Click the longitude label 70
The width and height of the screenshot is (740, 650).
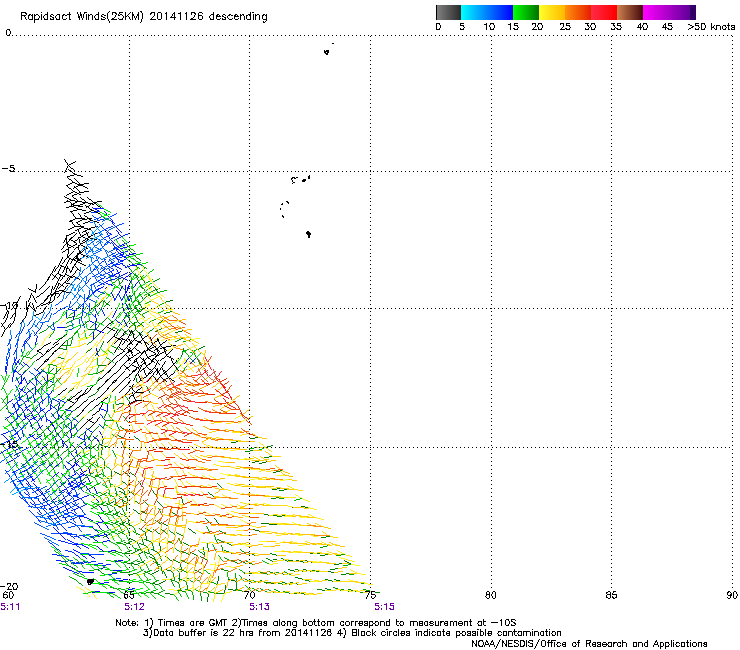(250, 595)
